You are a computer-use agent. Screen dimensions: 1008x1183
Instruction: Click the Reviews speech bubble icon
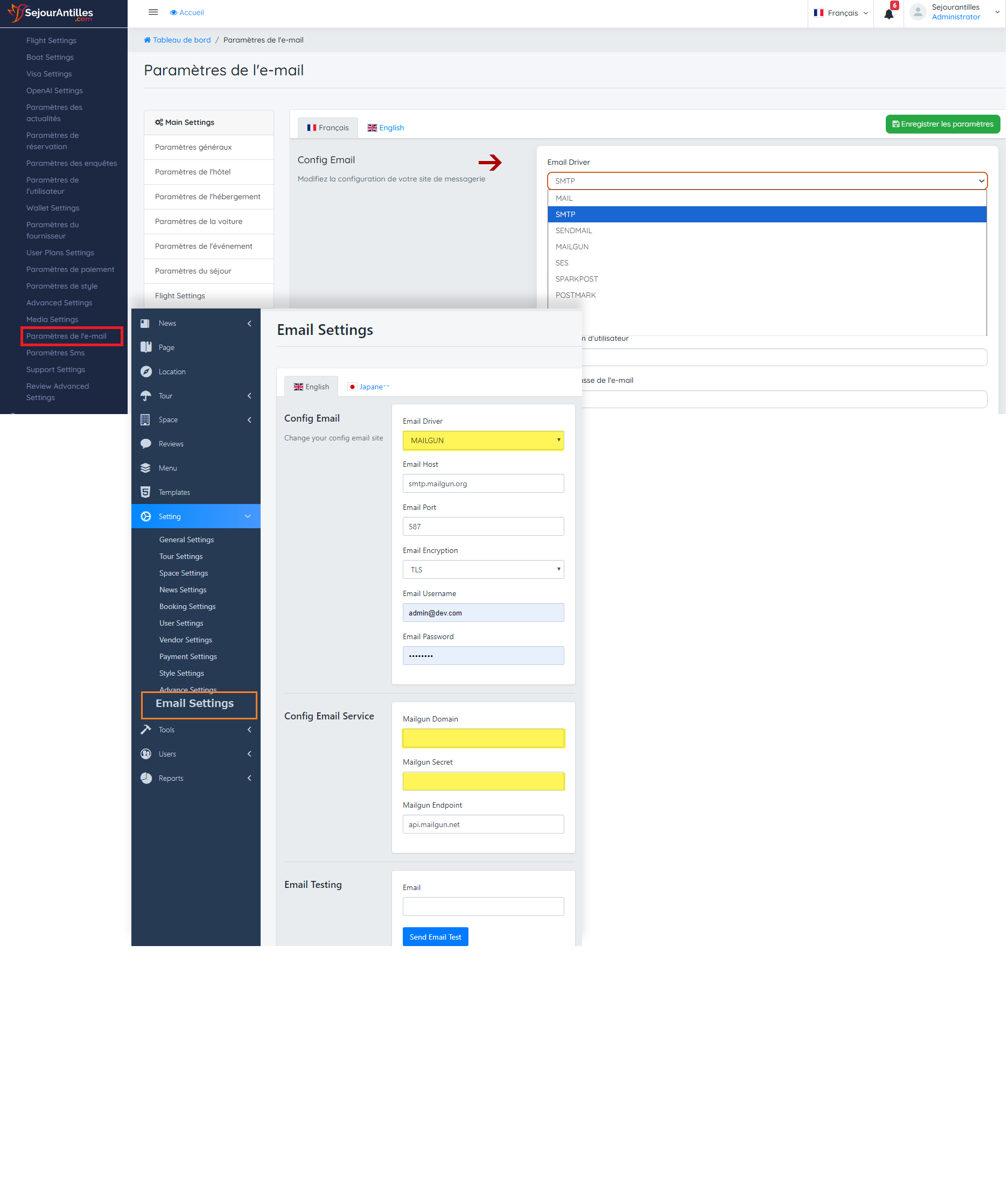(146, 444)
